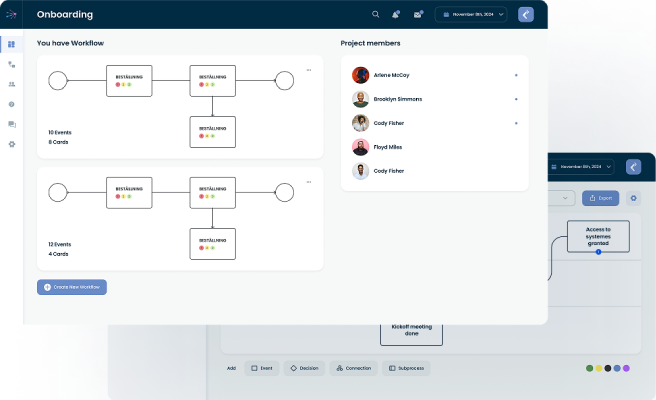Click the "12 Events" label
The image size is (656, 400).
59,244
